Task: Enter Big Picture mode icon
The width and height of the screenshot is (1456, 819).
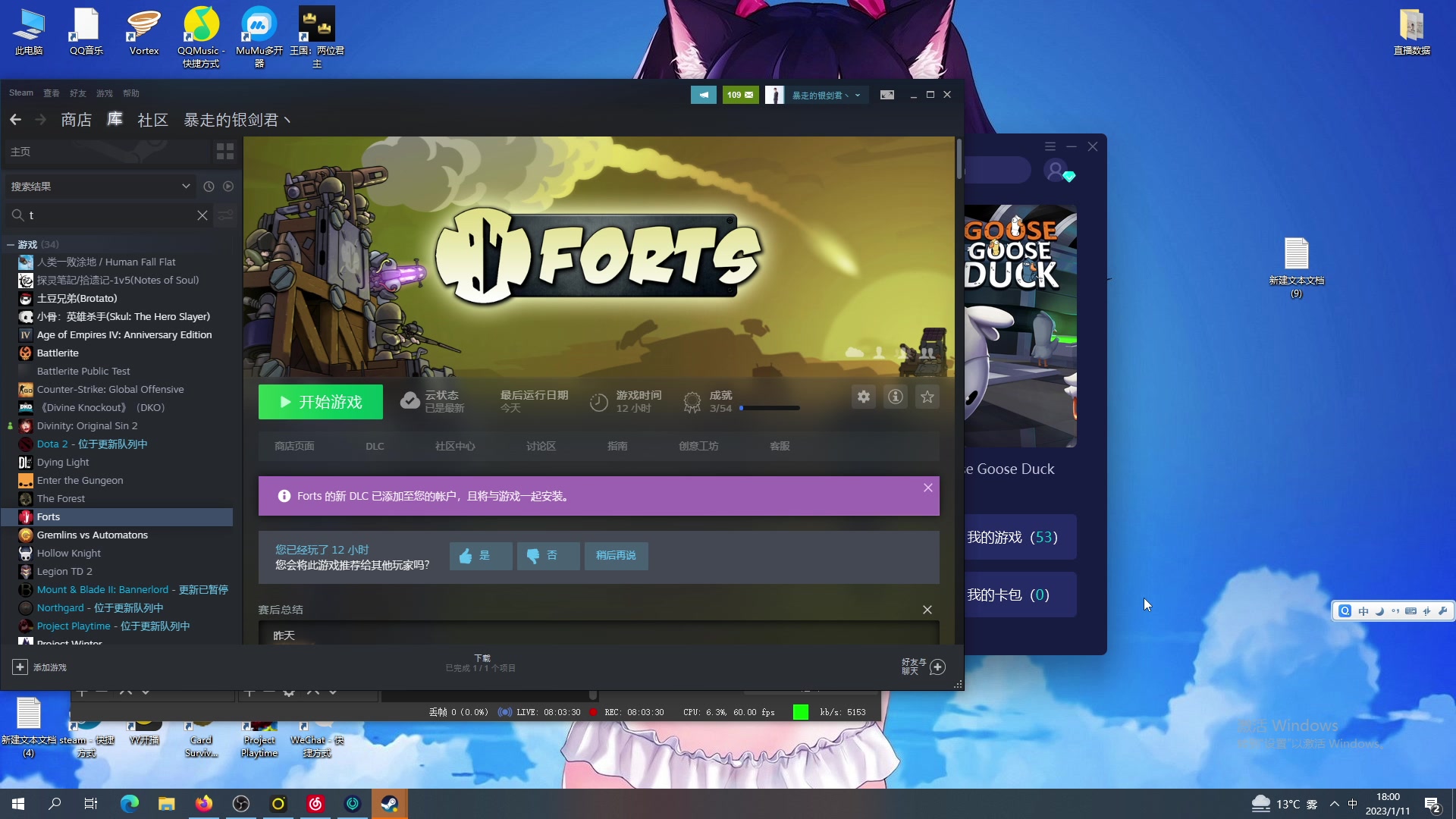Action: (x=886, y=95)
